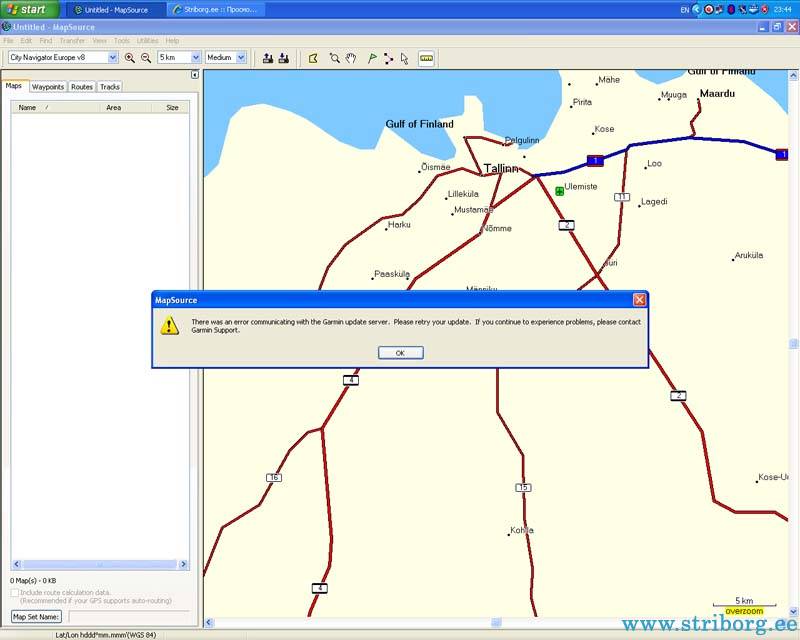Switch to the Tracks tab
Viewport: 800px width, 640px height.
[110, 87]
